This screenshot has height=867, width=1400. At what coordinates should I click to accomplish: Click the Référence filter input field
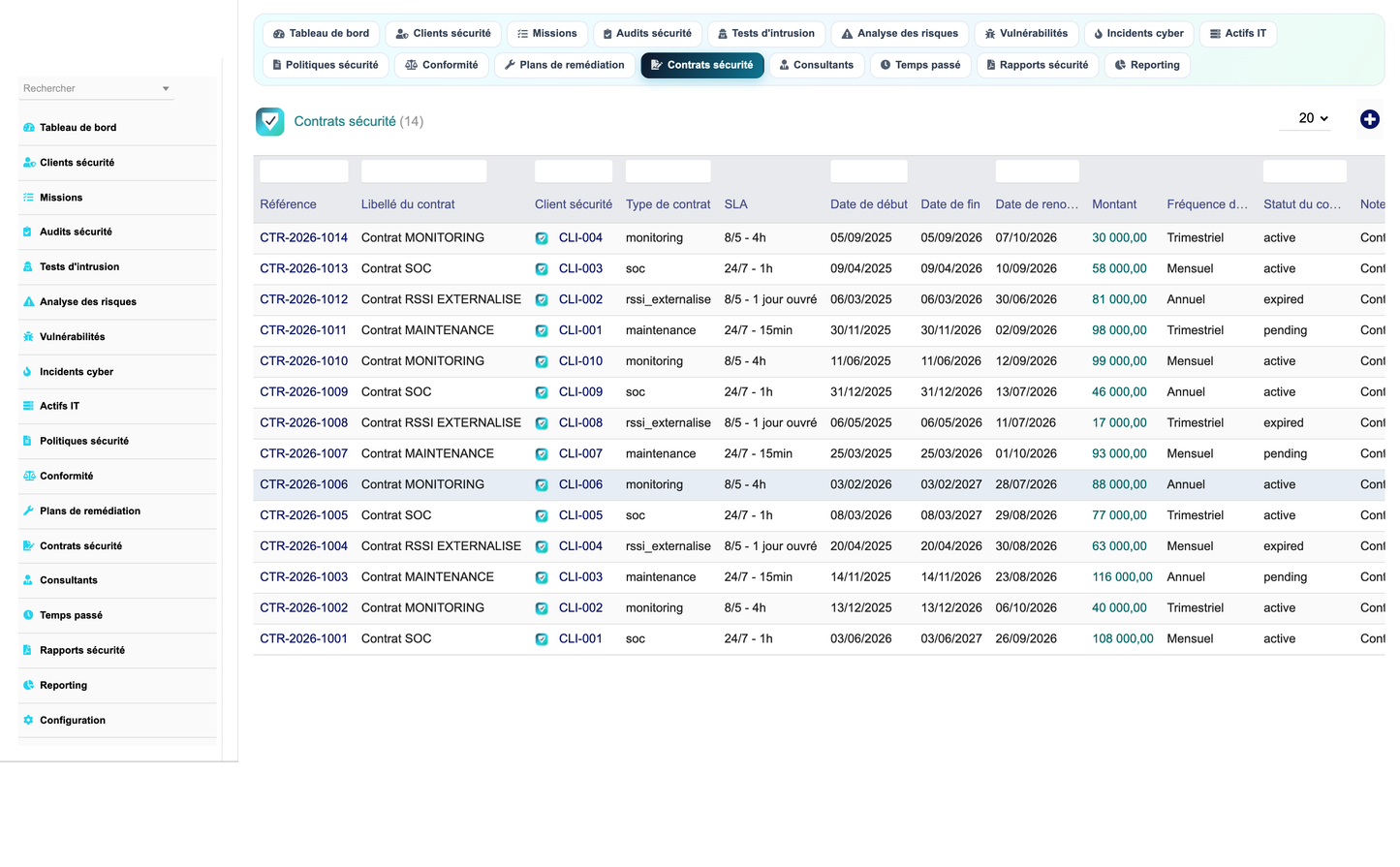click(x=304, y=171)
